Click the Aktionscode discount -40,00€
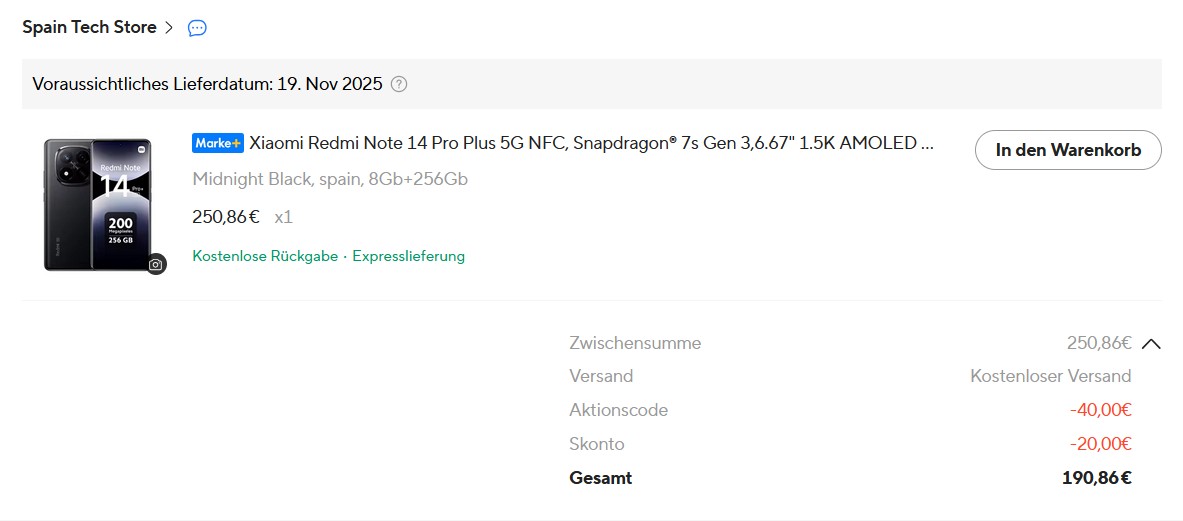Screen dimensions: 1183x521 point(1100,410)
